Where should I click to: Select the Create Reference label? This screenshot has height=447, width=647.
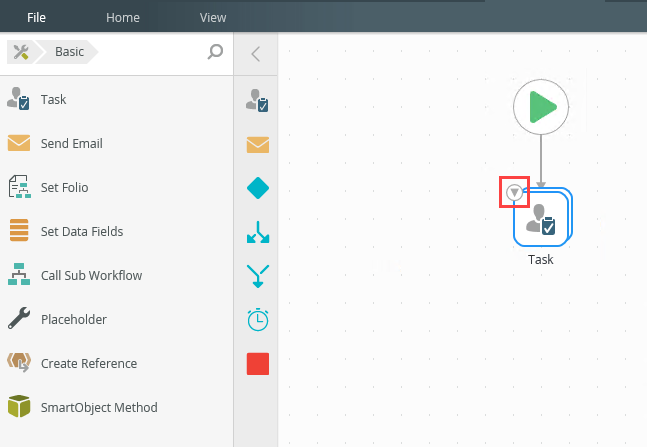click(89, 364)
